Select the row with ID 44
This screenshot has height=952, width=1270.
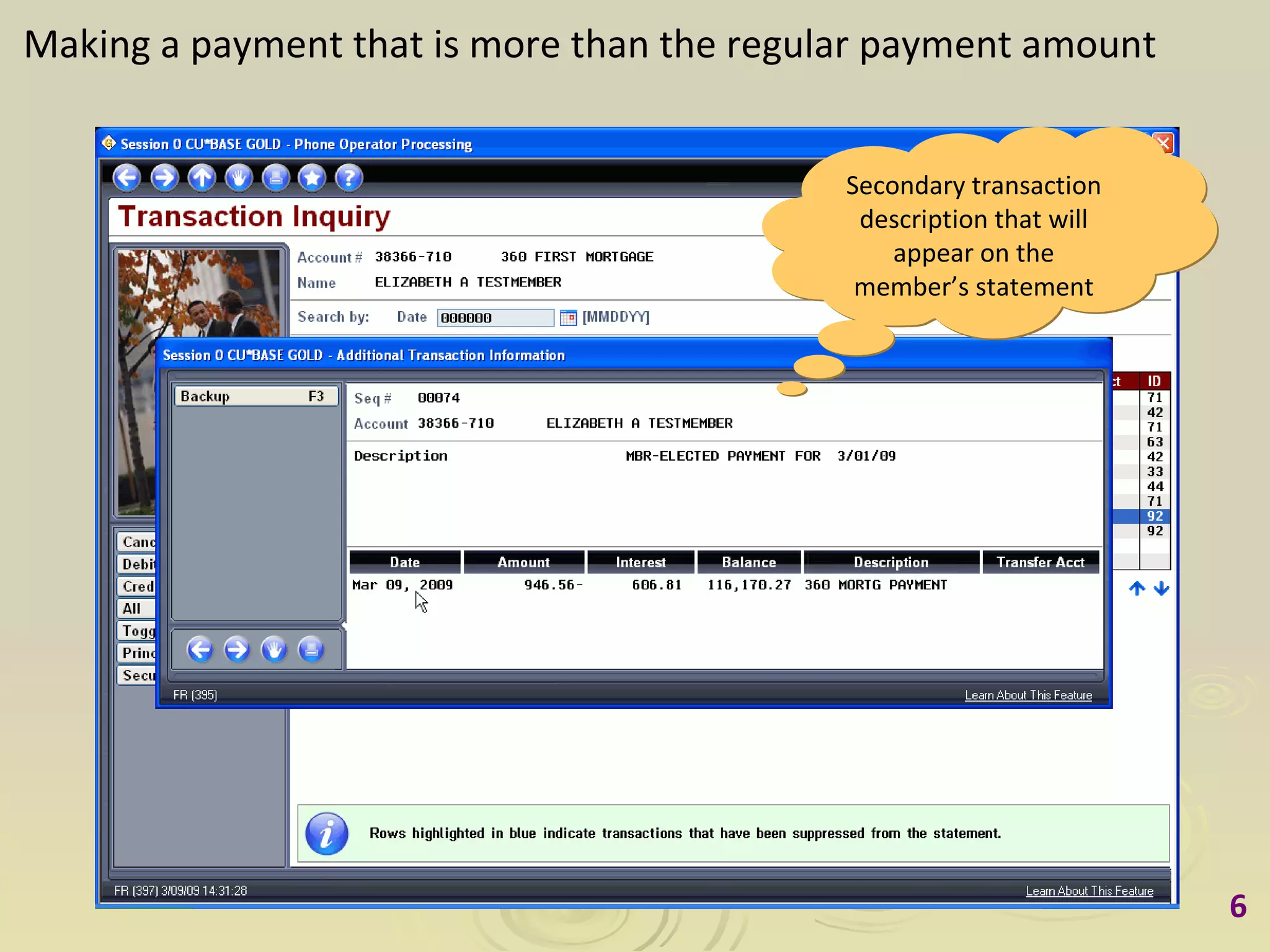pos(1142,487)
